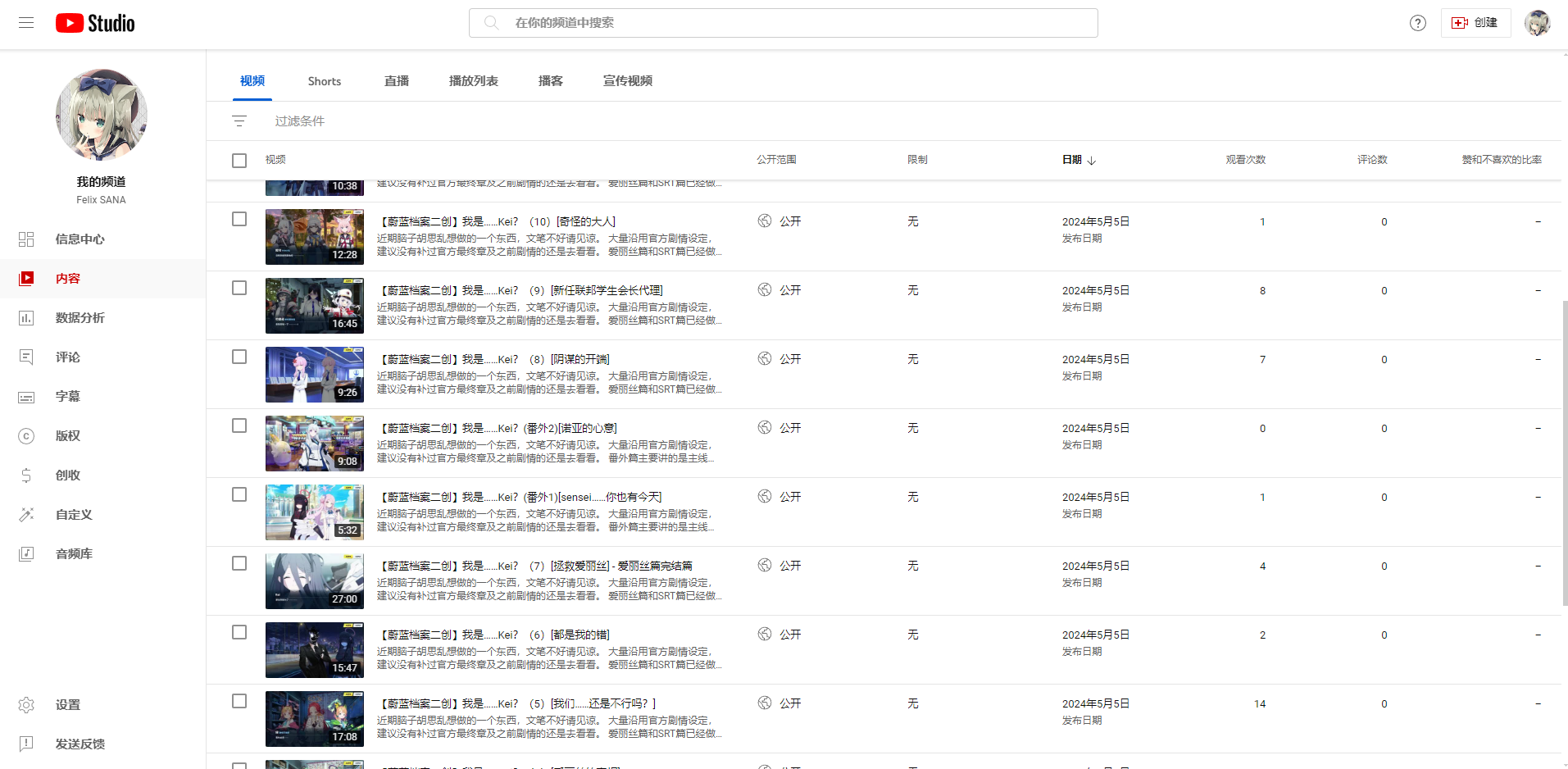Screen dimensions: 1568x769
Task: Click the public globe icon for episode (8)
Action: pos(765,359)
